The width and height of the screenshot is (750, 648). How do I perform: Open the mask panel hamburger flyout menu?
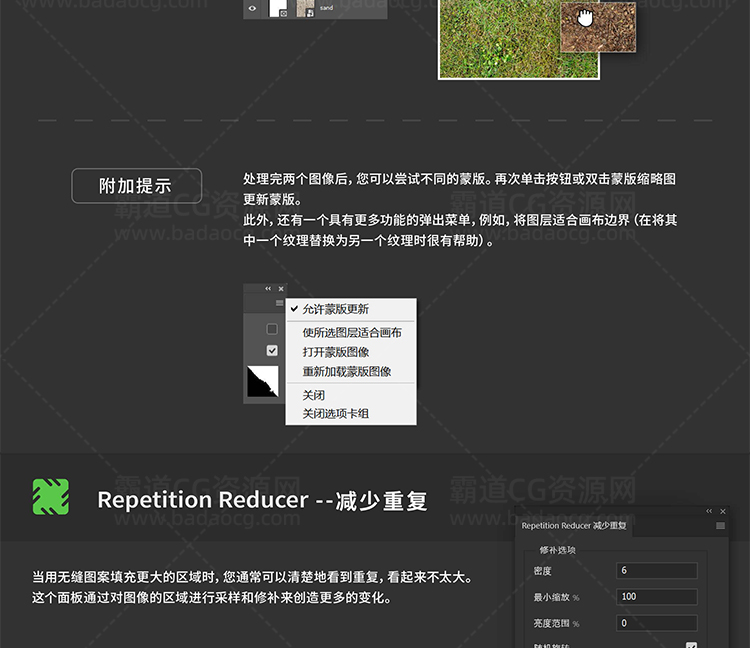click(x=280, y=302)
